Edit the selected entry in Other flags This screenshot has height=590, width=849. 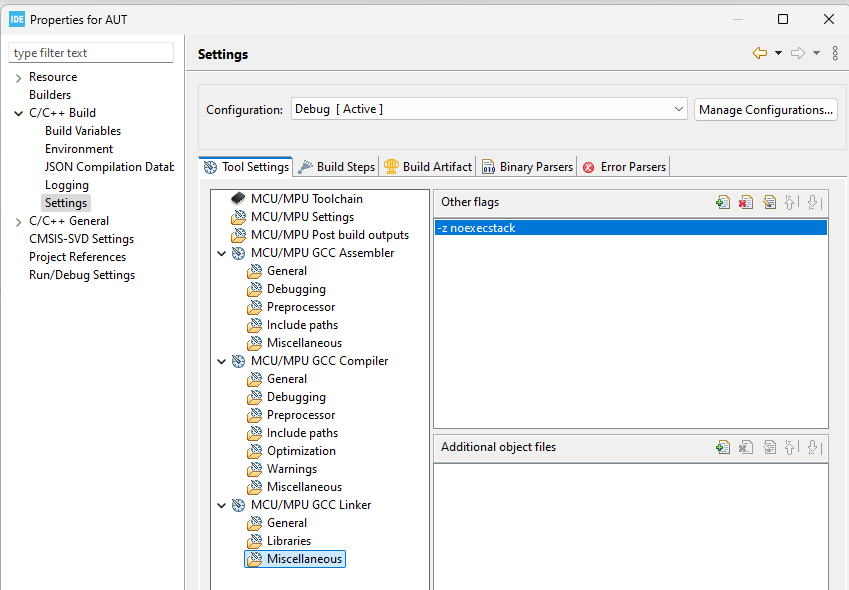769,202
